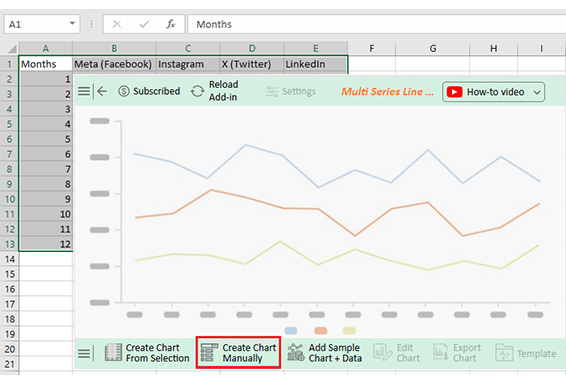This screenshot has height=384, width=566.
Task: Click cell in column A containing 12
Action: [46, 244]
